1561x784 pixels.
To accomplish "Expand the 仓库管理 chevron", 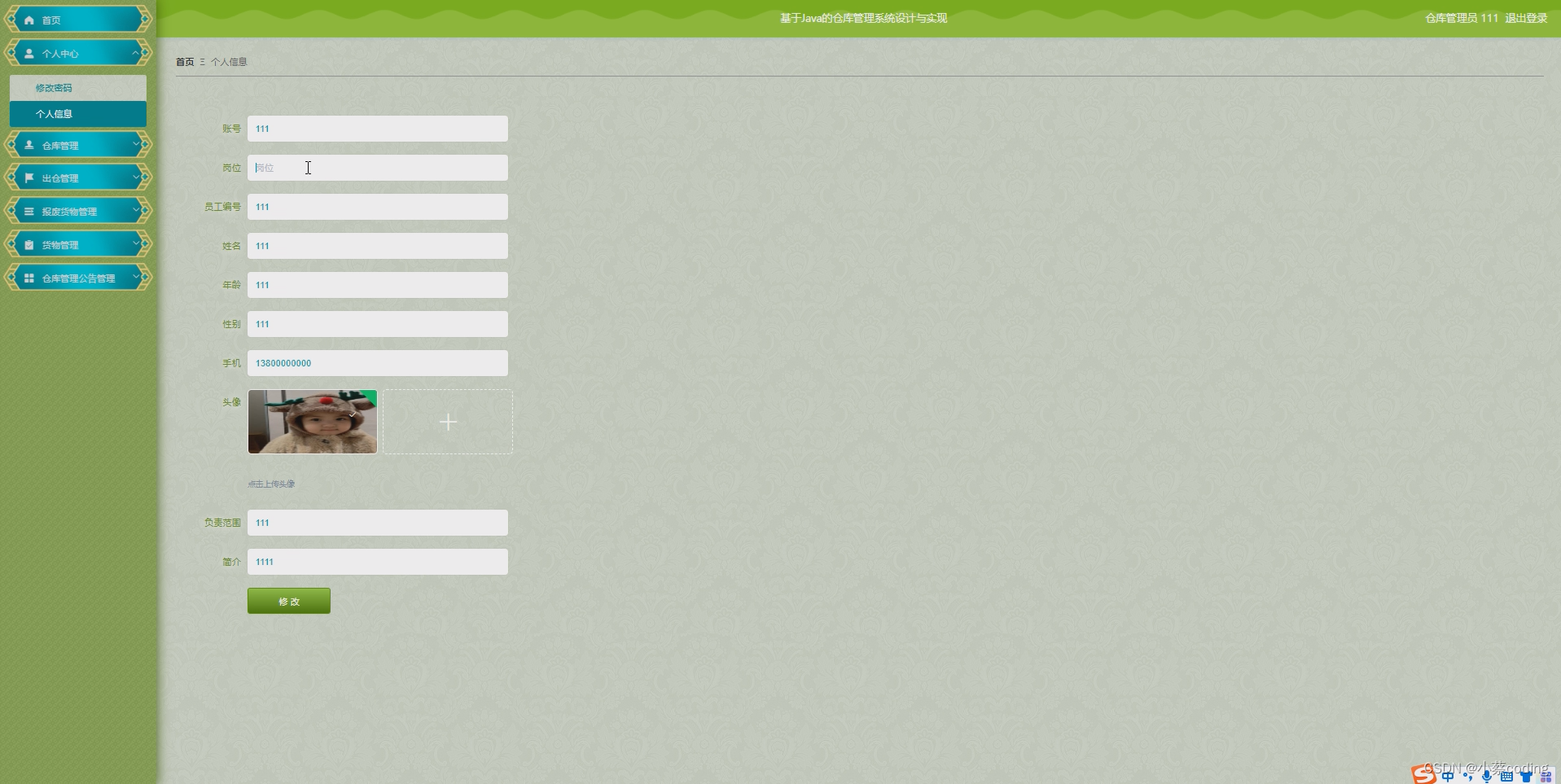I will (x=135, y=144).
